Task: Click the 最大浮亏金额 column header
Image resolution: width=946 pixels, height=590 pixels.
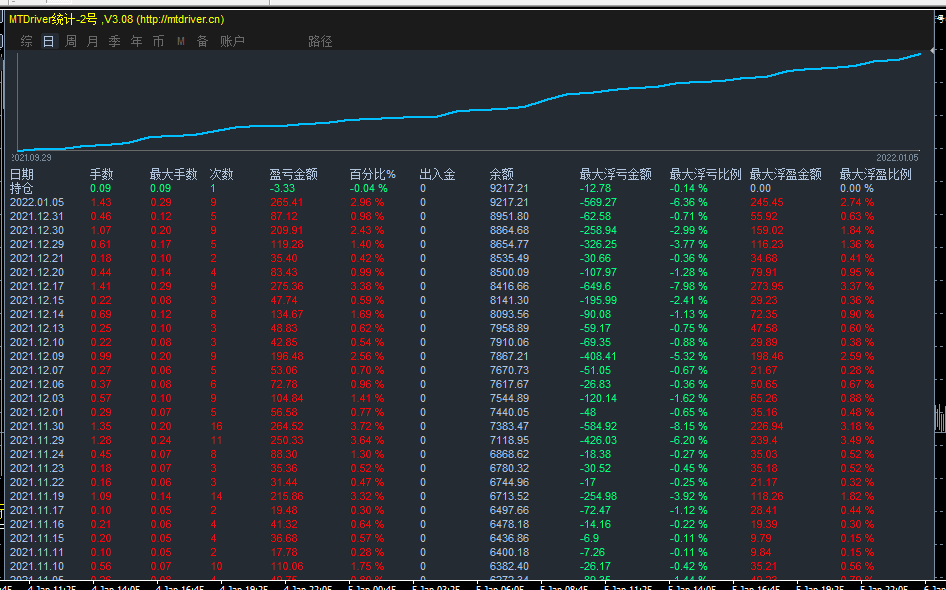Action: [x=616, y=174]
